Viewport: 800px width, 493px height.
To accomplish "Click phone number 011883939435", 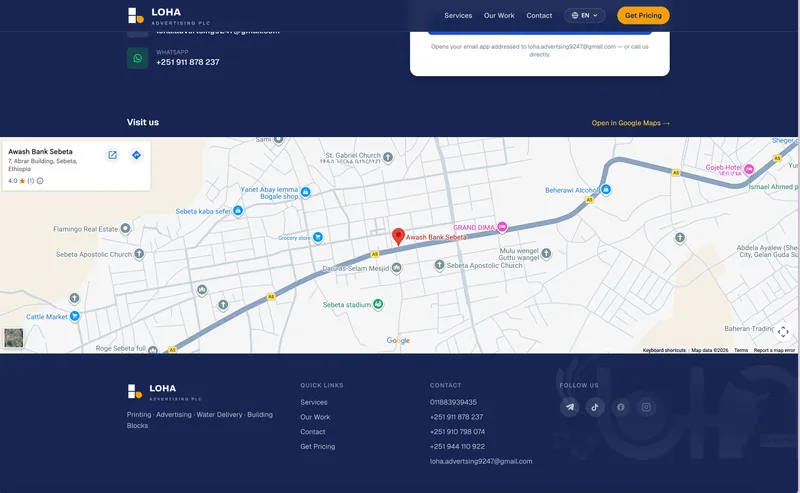I will [x=453, y=402].
